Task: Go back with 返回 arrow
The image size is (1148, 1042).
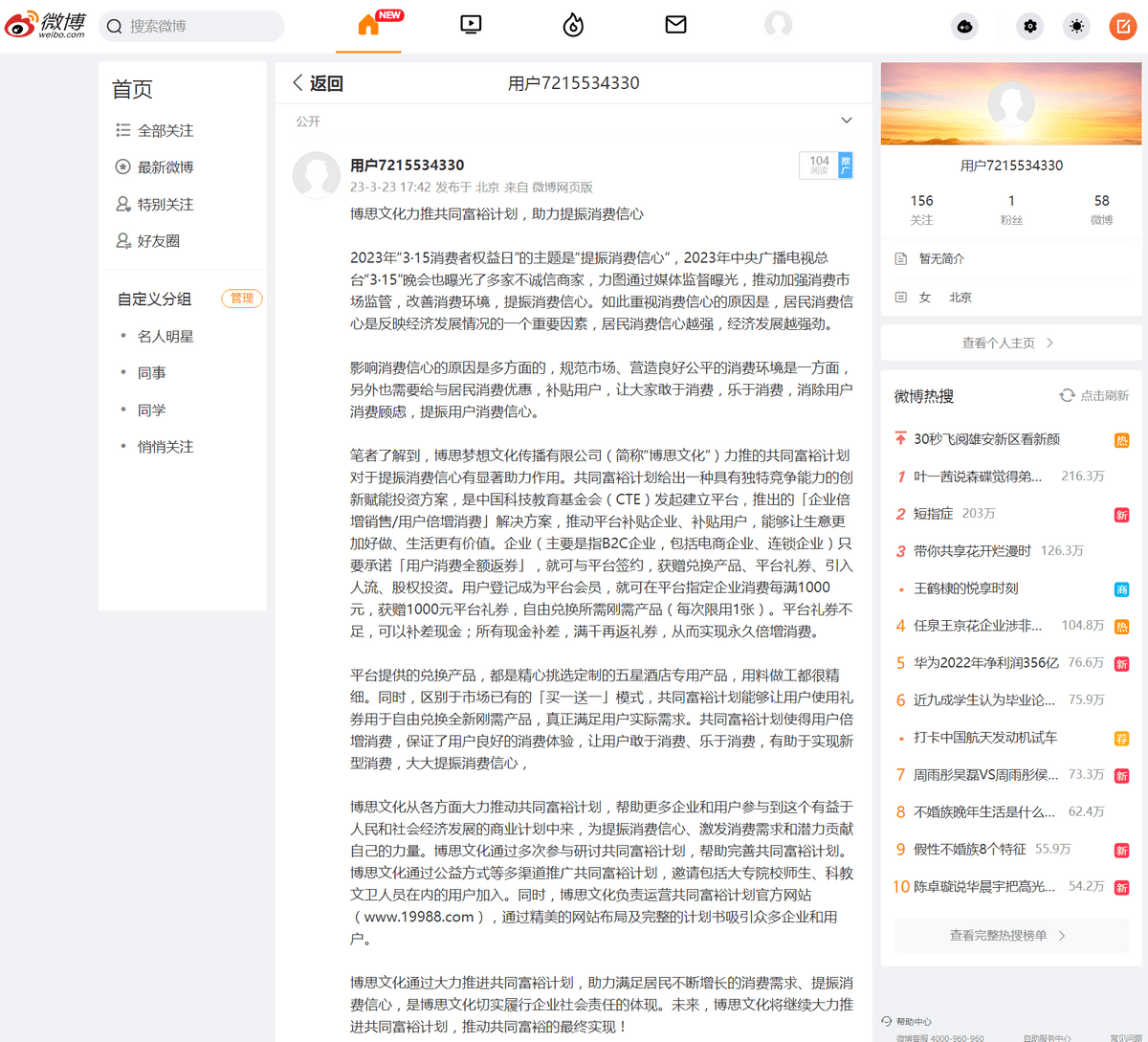Action: (x=318, y=83)
